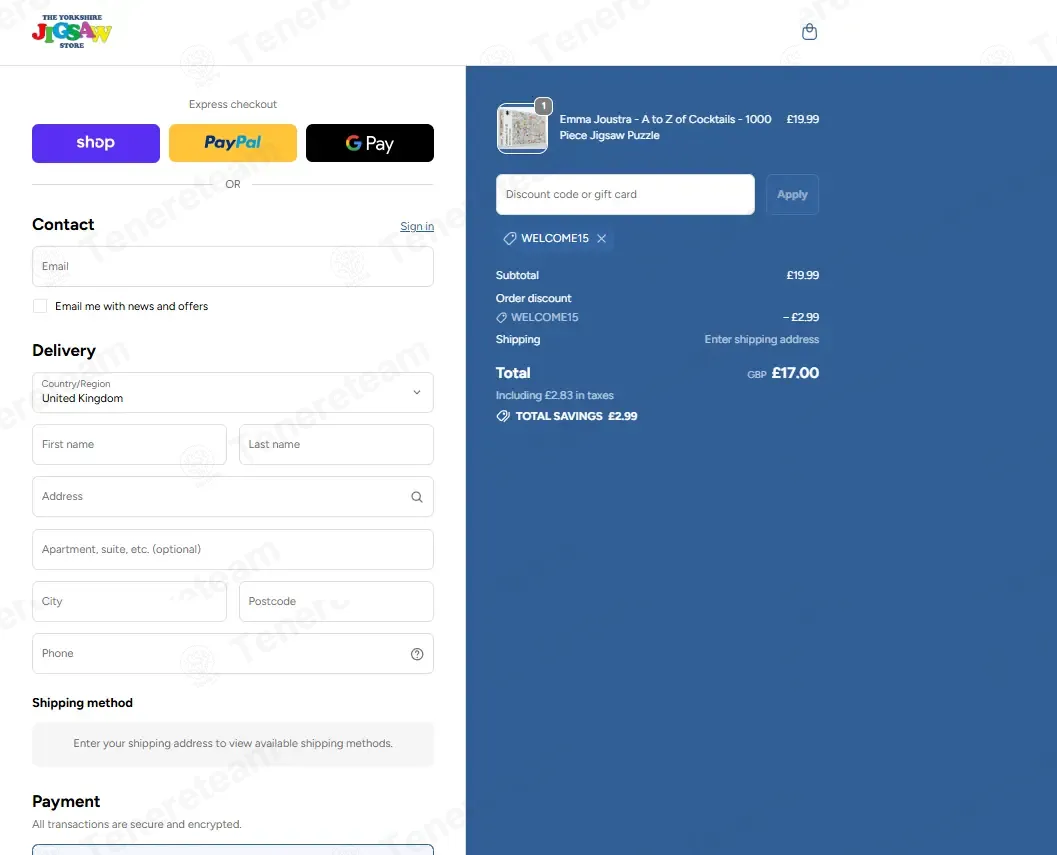Focus the Email input field
Viewport: 1057px width, 855px height.
coord(233,266)
